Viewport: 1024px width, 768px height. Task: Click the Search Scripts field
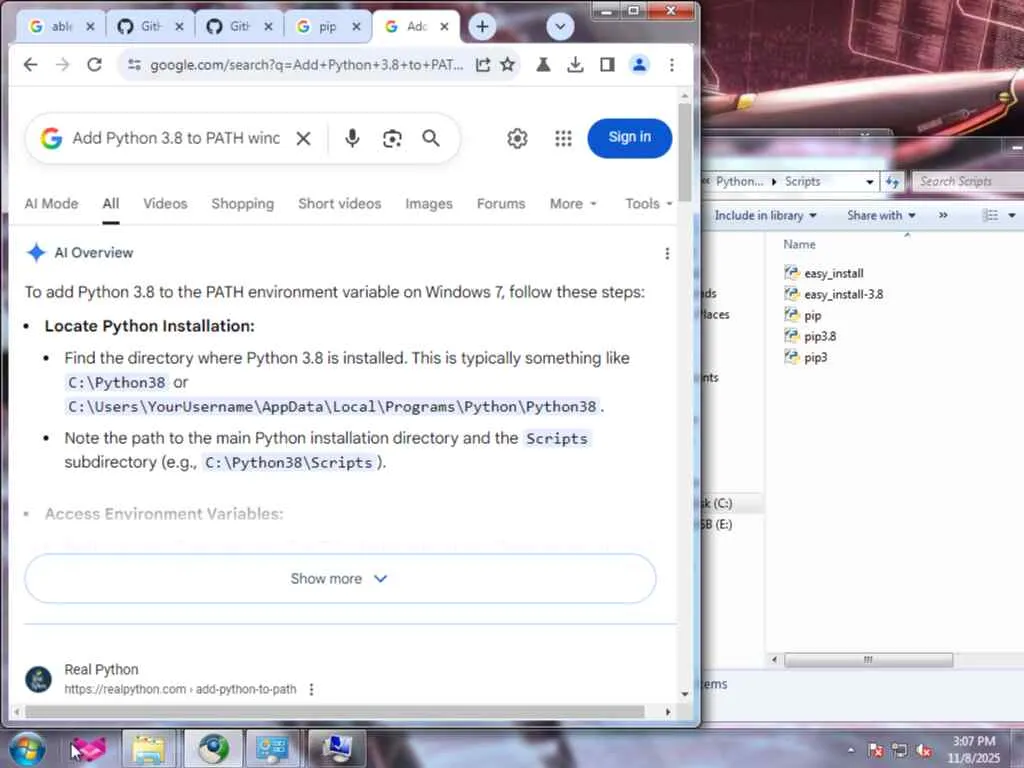[x=968, y=182]
